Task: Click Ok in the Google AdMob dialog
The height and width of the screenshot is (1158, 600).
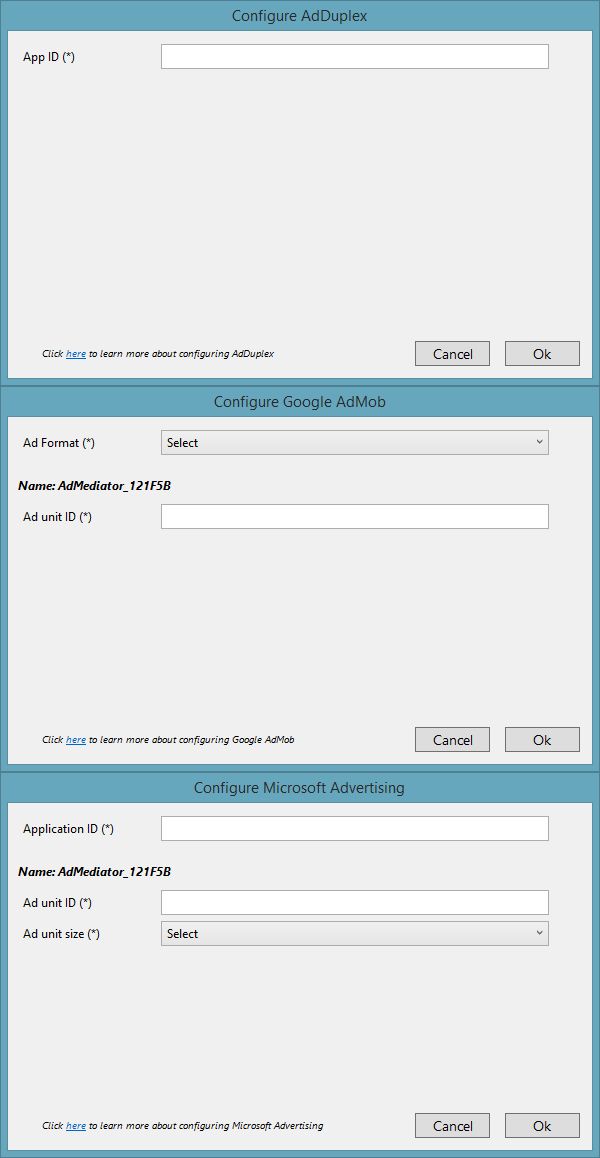Action: [542, 739]
